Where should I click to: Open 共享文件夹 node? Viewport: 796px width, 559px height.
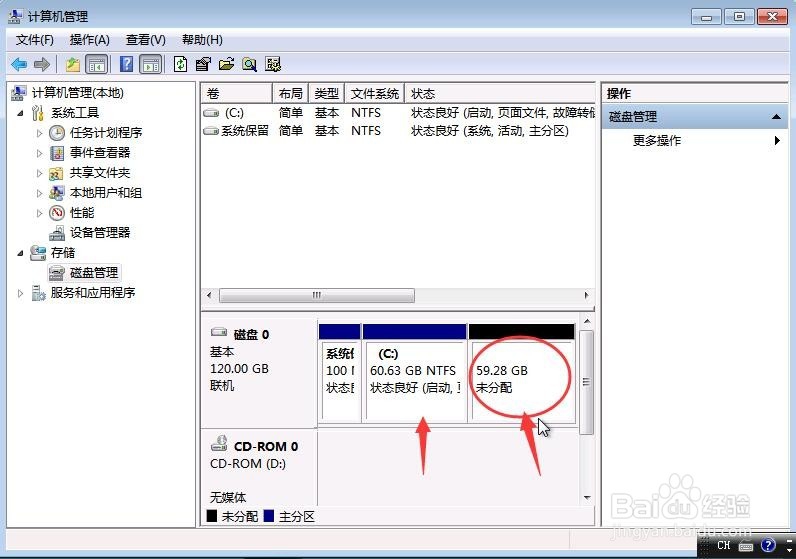100,173
